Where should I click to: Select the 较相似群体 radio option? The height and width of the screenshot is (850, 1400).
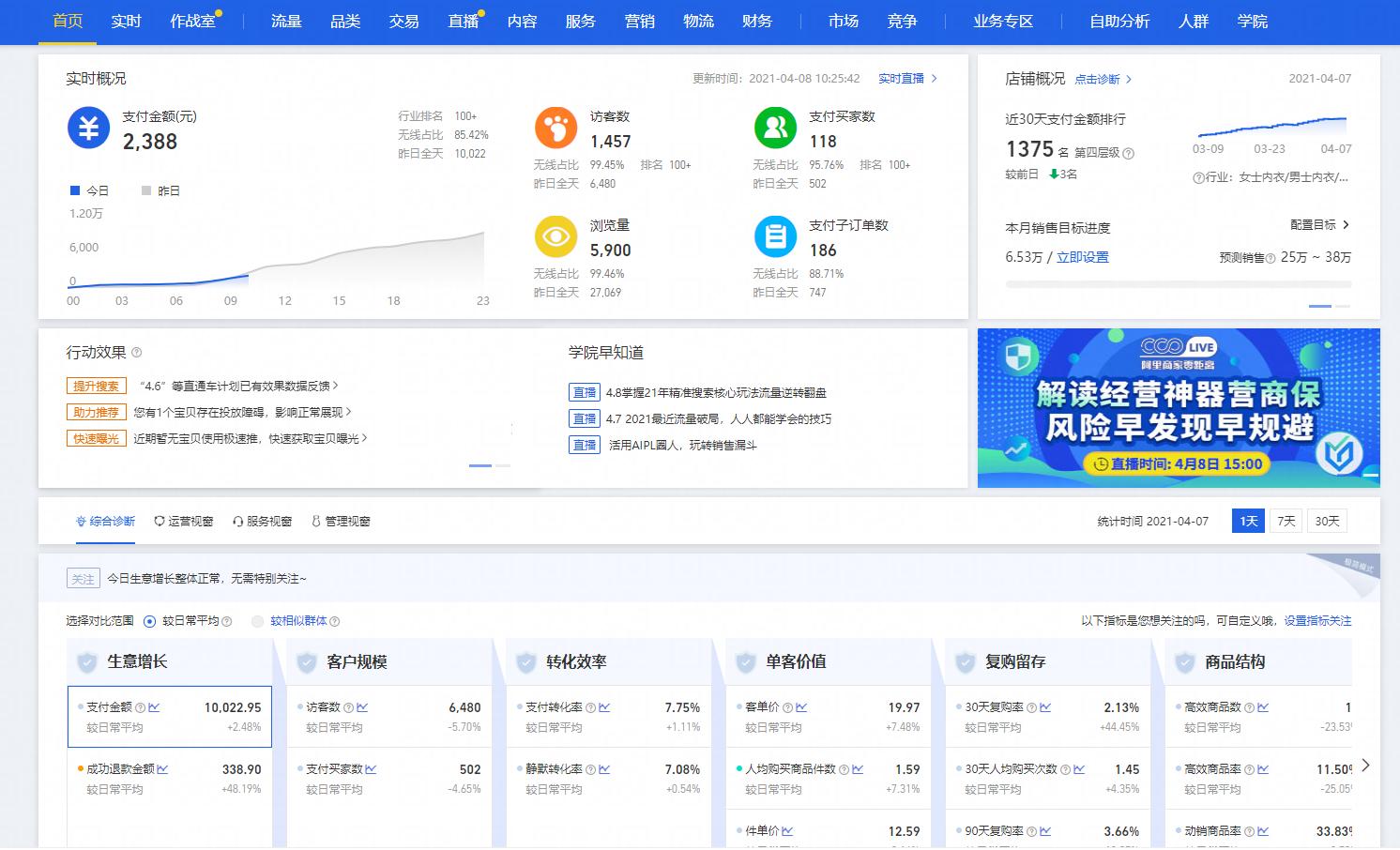coord(256,621)
